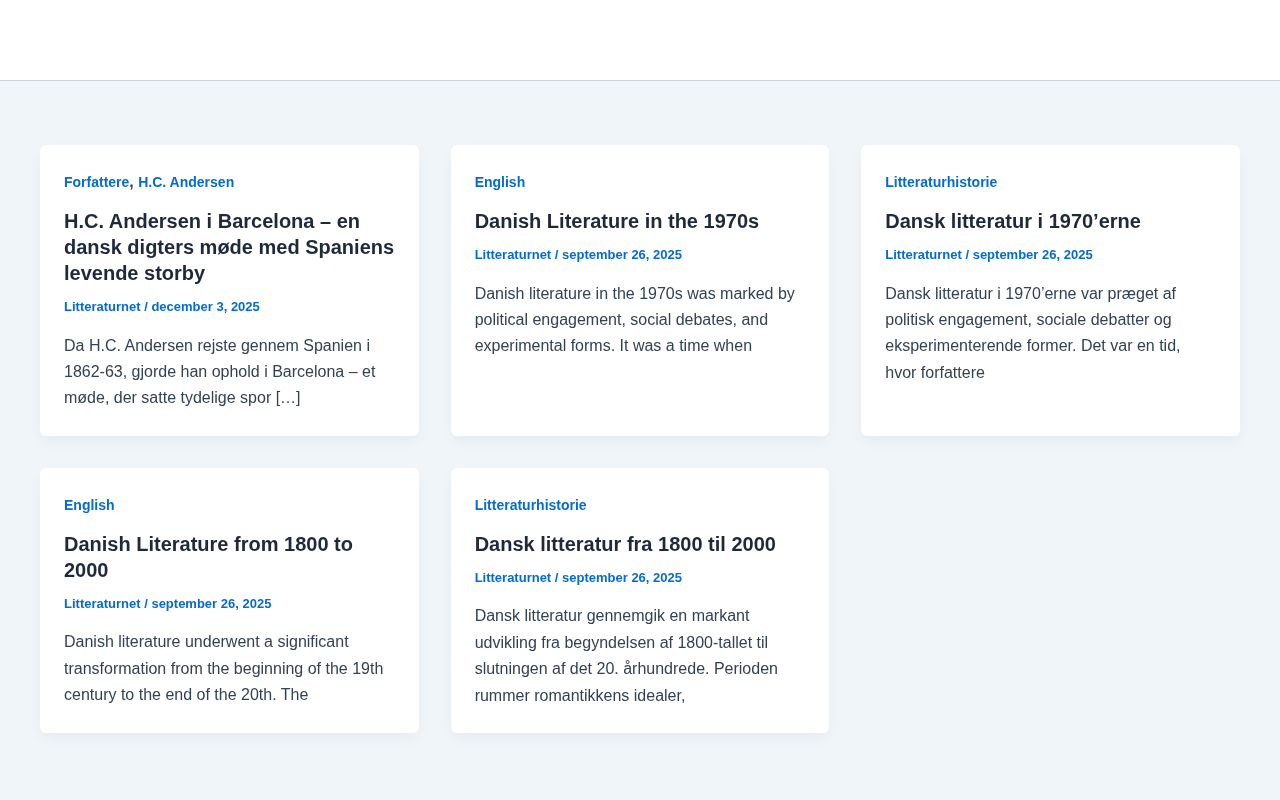Click Litteraturhistorie category above the 1800 til 2000 post
The height and width of the screenshot is (800, 1280).
530,505
